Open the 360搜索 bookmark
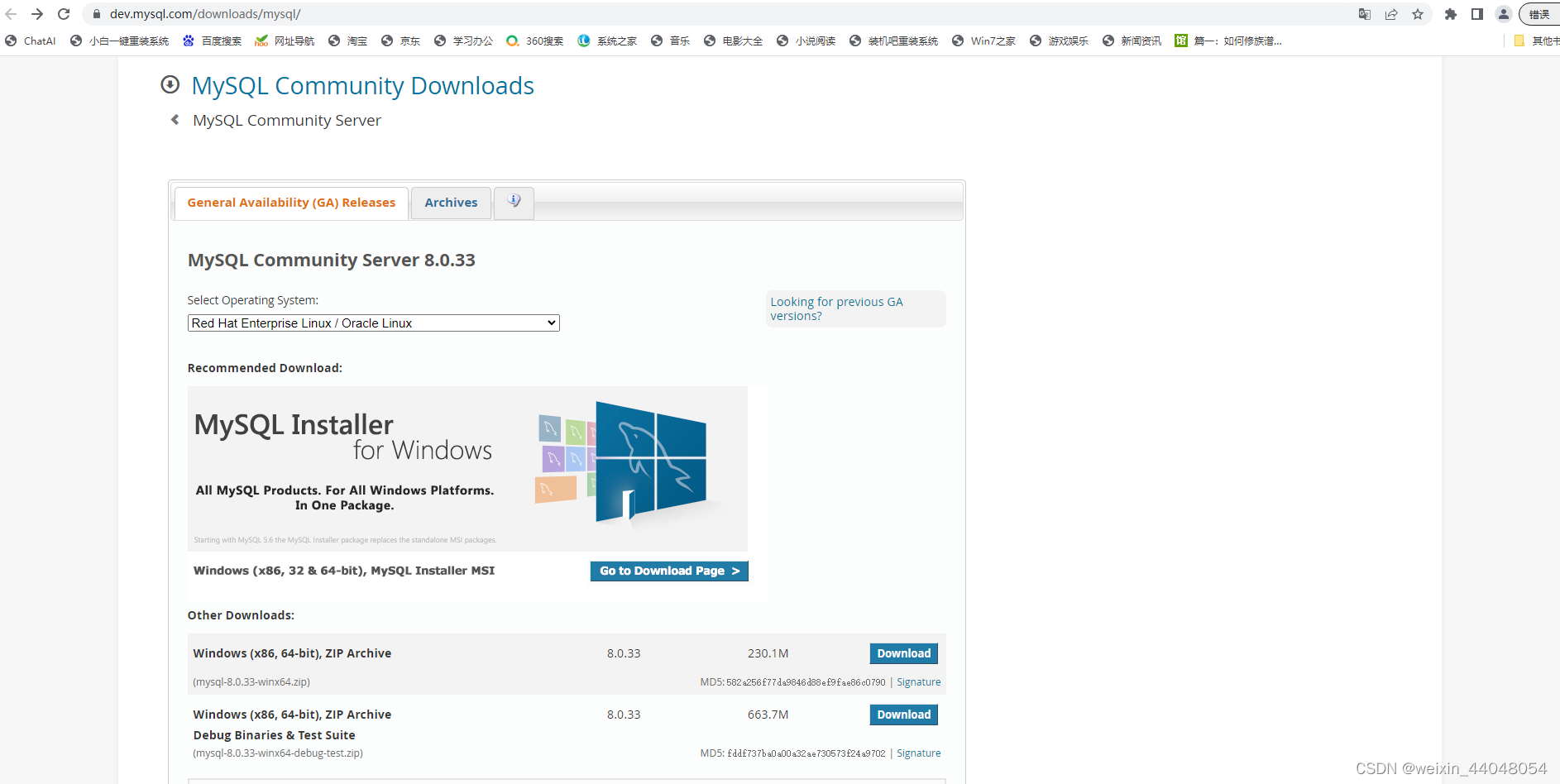 (x=535, y=41)
